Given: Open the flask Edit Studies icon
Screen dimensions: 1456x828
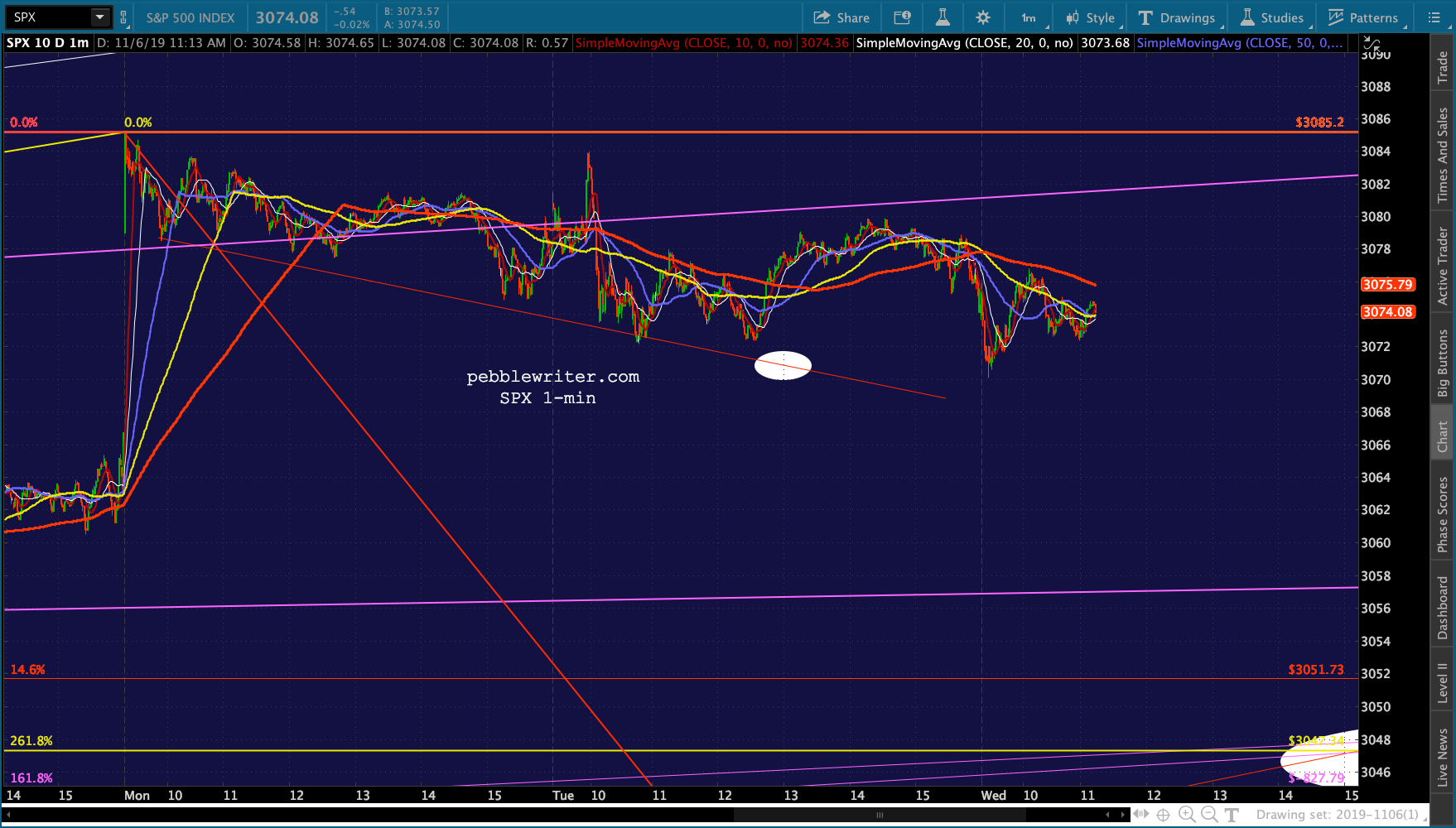Looking at the screenshot, I should click(x=943, y=17).
